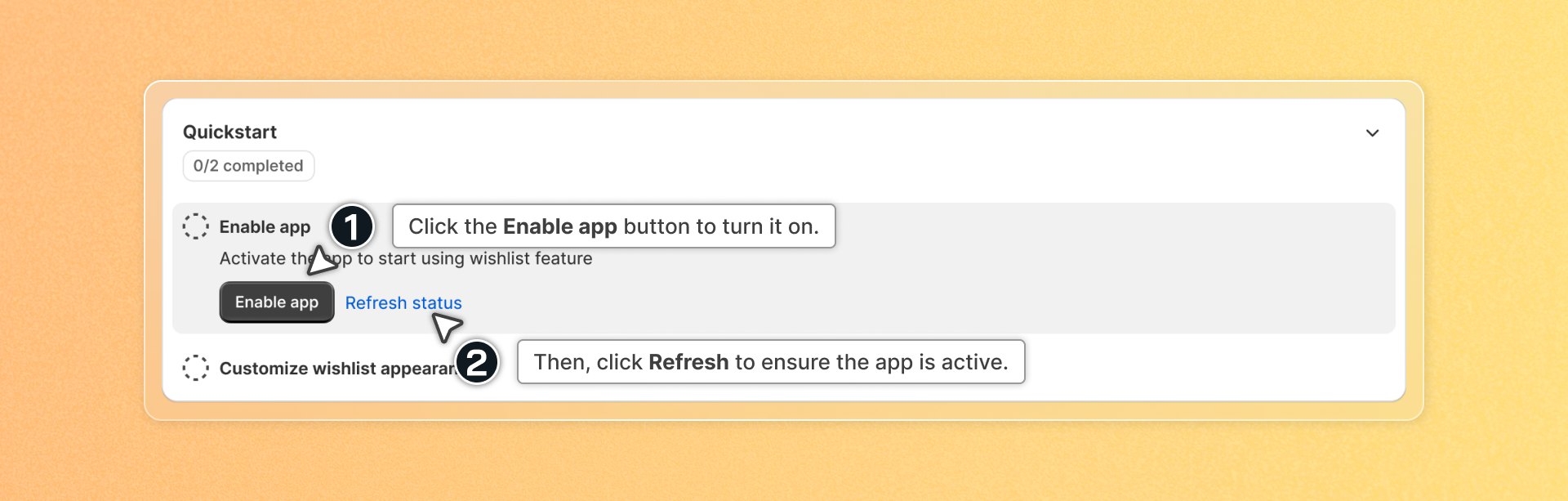1568x501 pixels.
Task: Click the Quickstart heading
Action: click(229, 132)
